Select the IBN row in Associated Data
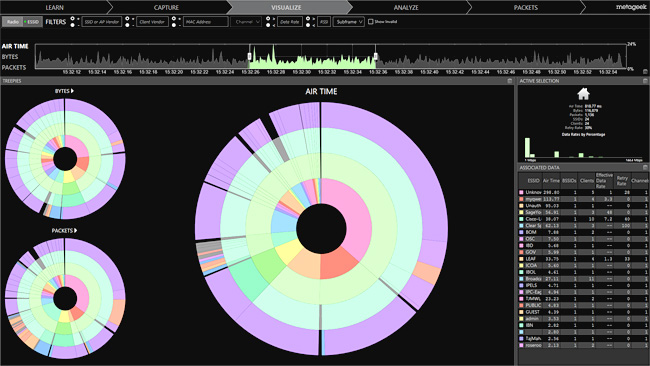The height and width of the screenshot is (366, 650). tap(583, 325)
